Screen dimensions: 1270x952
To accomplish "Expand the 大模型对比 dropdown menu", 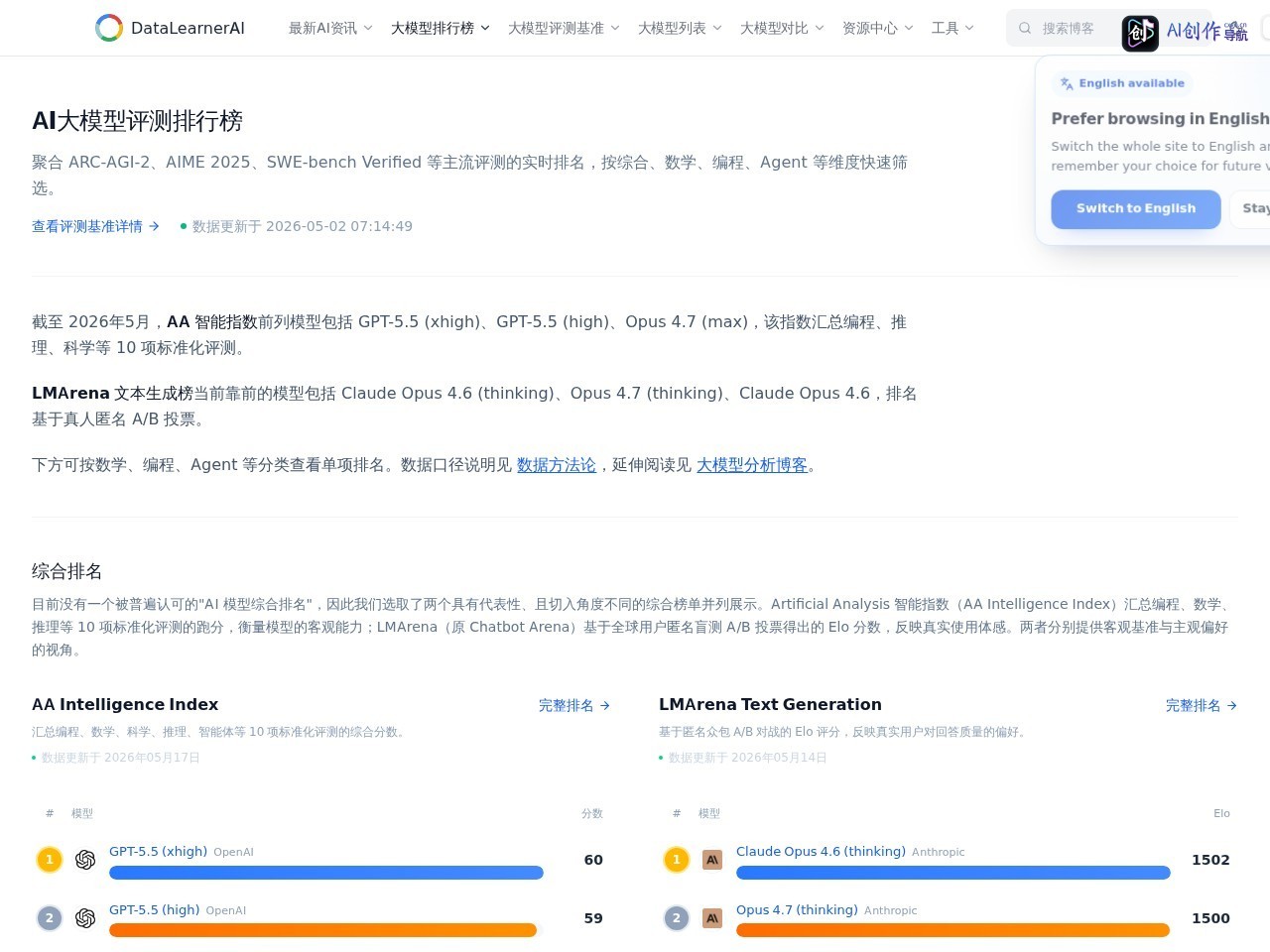I will point(782,28).
